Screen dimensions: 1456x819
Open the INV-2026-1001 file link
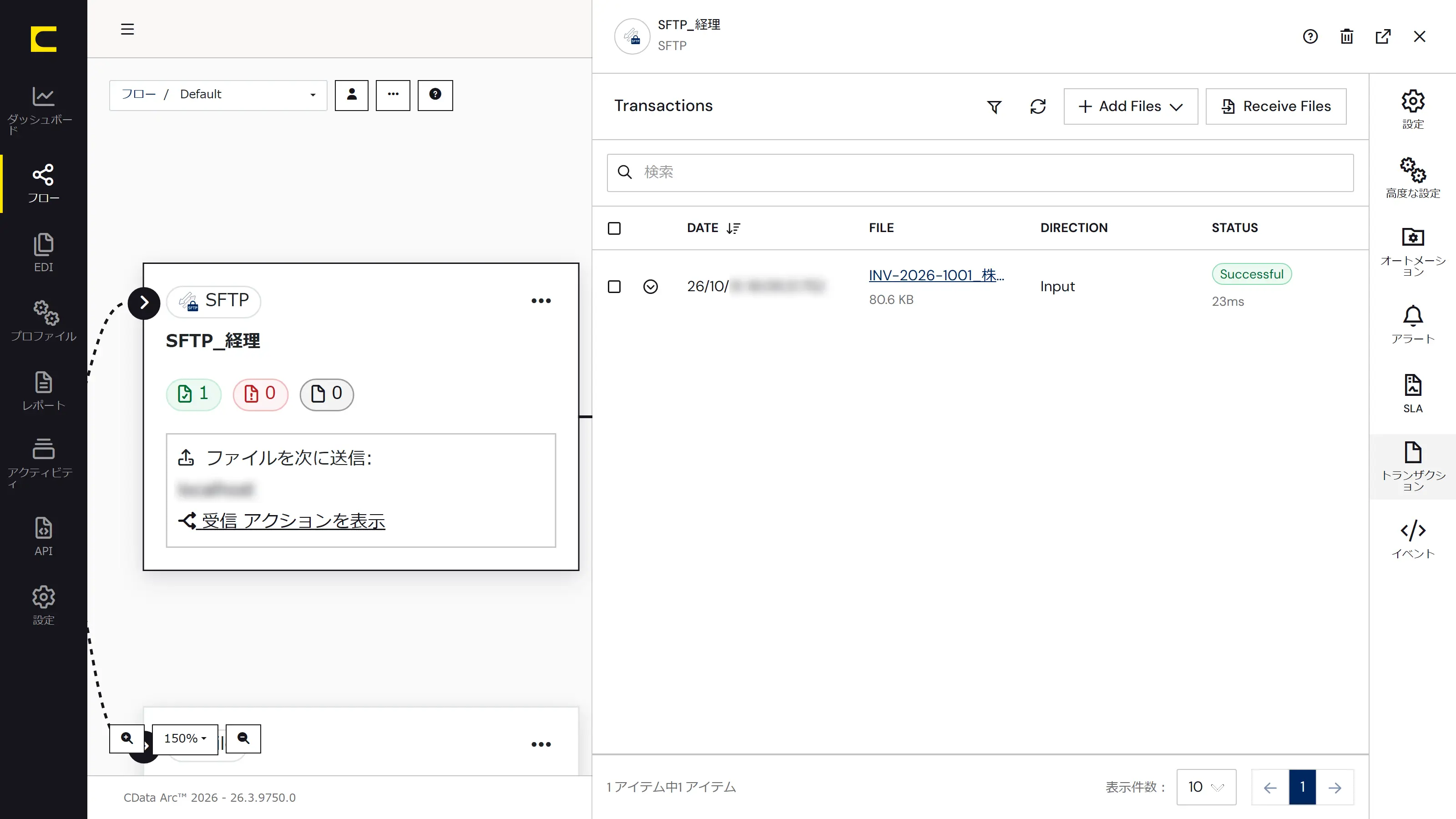pos(936,275)
